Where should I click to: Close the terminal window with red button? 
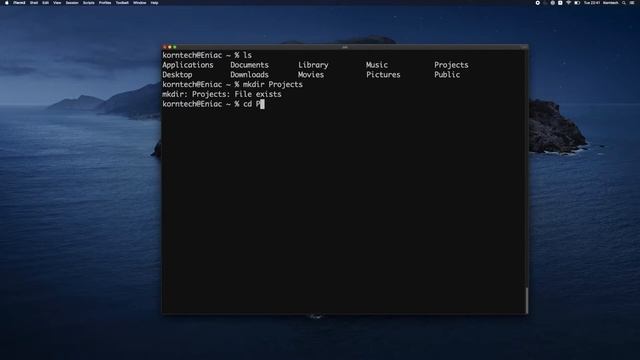point(165,47)
